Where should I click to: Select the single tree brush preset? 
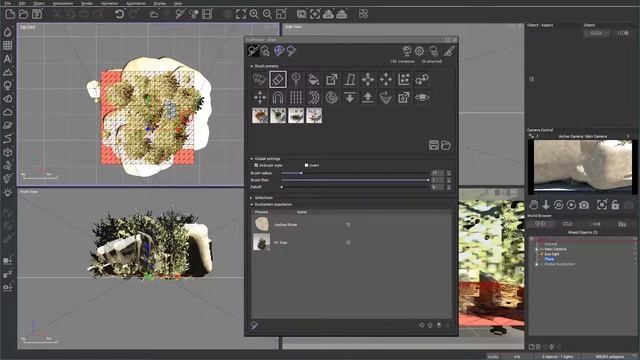click(296, 79)
